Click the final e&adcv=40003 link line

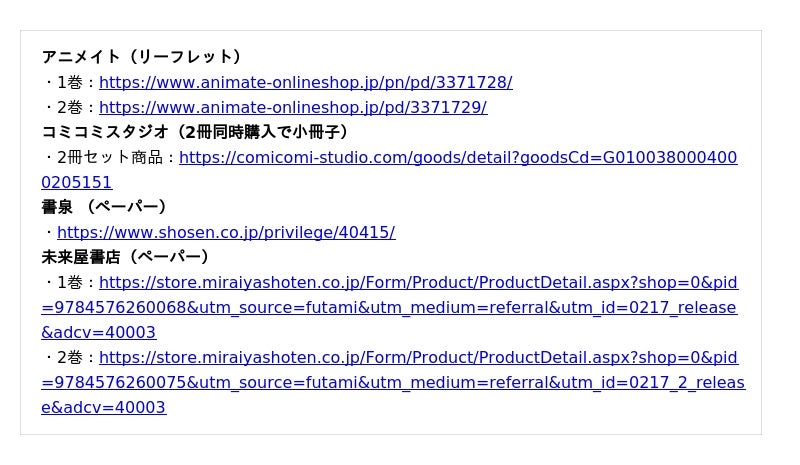(x=103, y=407)
